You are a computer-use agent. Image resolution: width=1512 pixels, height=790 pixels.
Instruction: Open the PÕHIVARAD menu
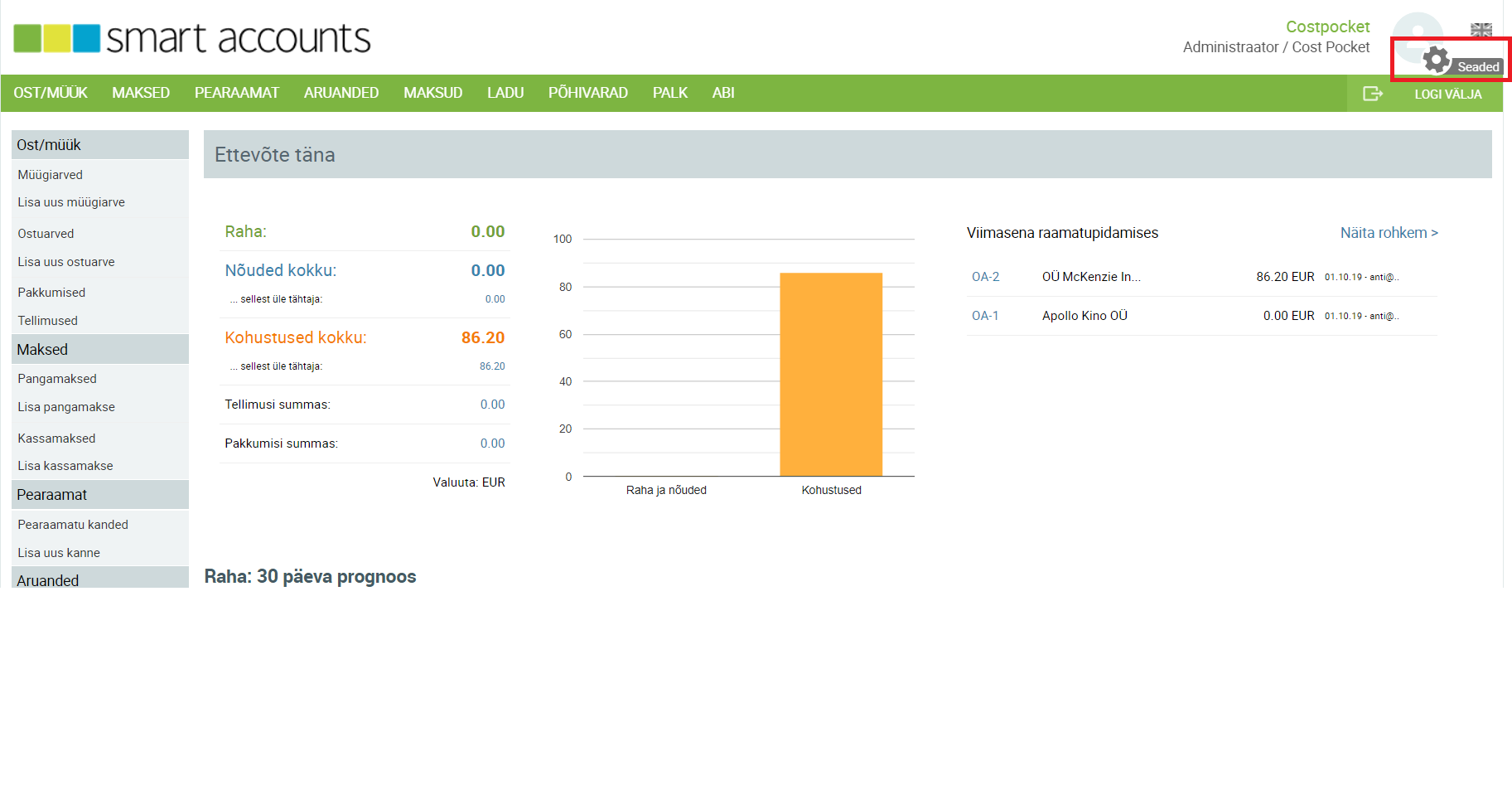click(588, 93)
